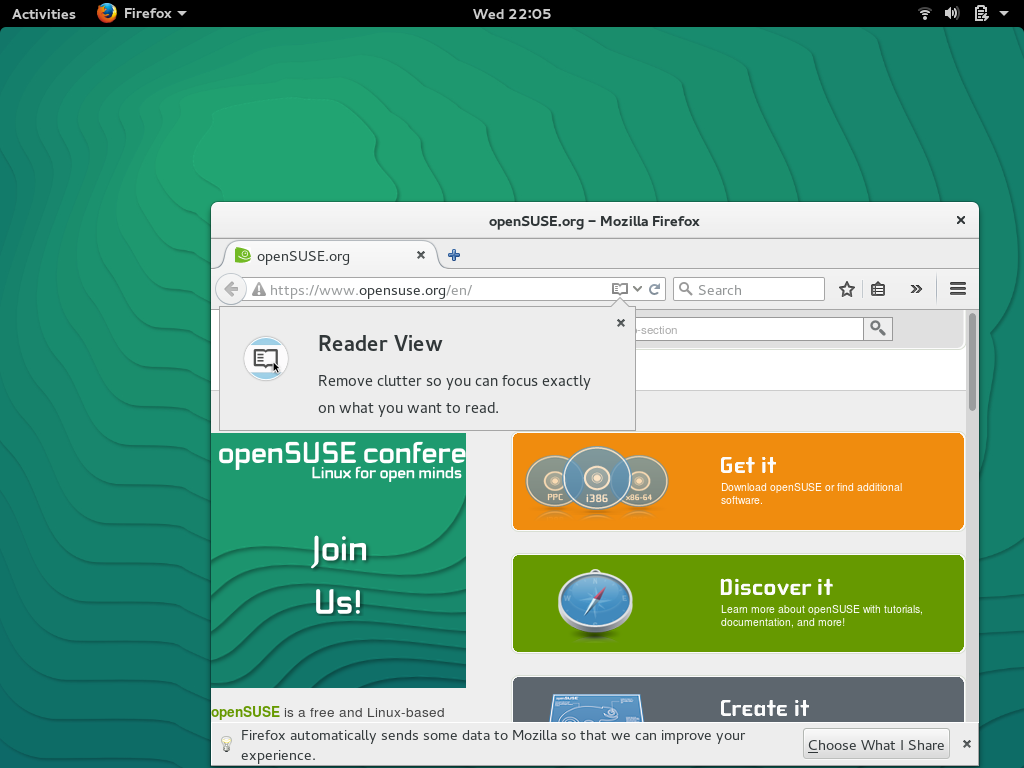Click the Choose What I Share button
This screenshot has height=768, width=1024.
pyautogui.click(x=876, y=744)
